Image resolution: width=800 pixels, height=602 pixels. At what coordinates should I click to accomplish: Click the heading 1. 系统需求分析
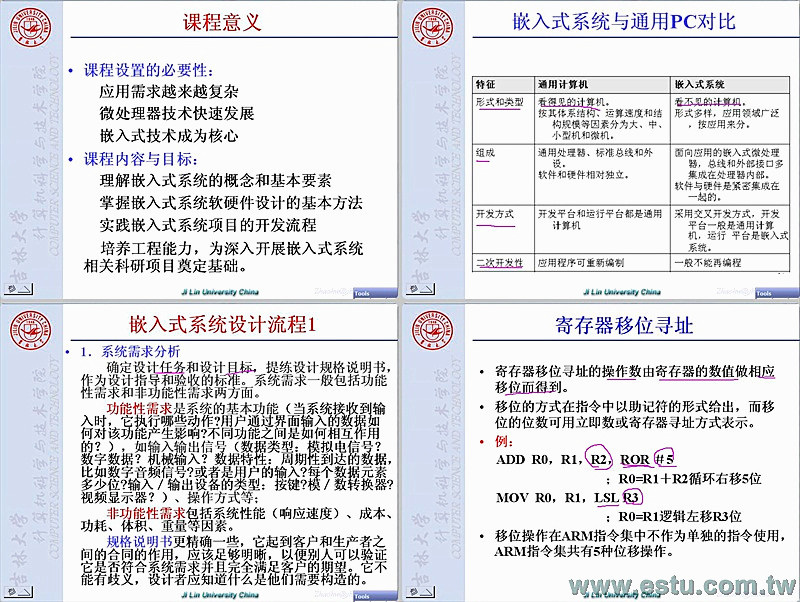tap(131, 351)
